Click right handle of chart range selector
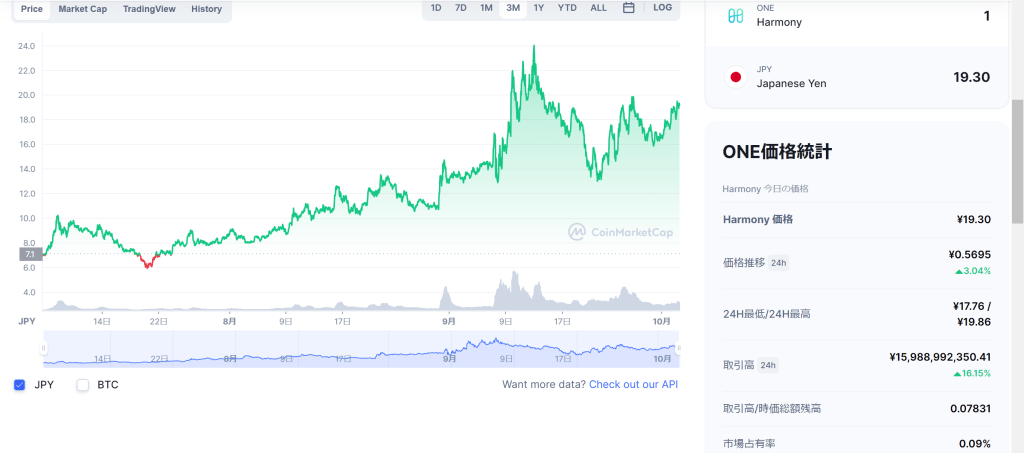The height and width of the screenshot is (453, 1024). (679, 348)
